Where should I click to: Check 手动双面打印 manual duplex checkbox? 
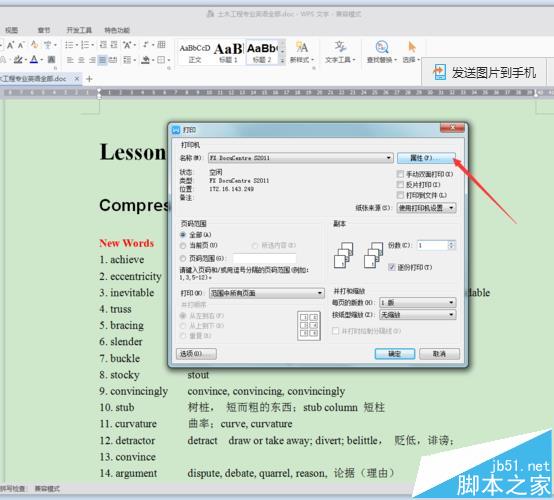(400, 174)
